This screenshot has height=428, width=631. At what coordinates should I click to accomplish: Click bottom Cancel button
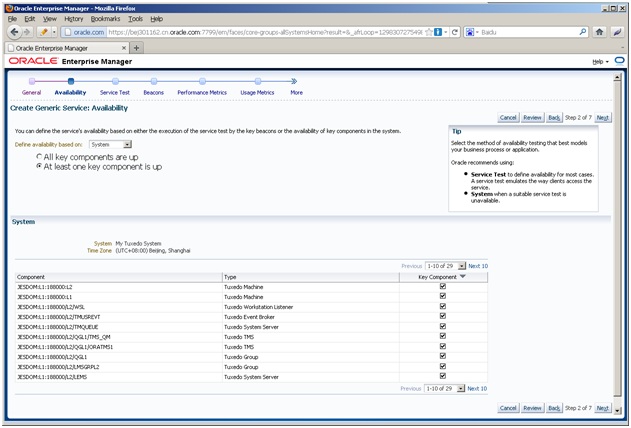pos(508,408)
